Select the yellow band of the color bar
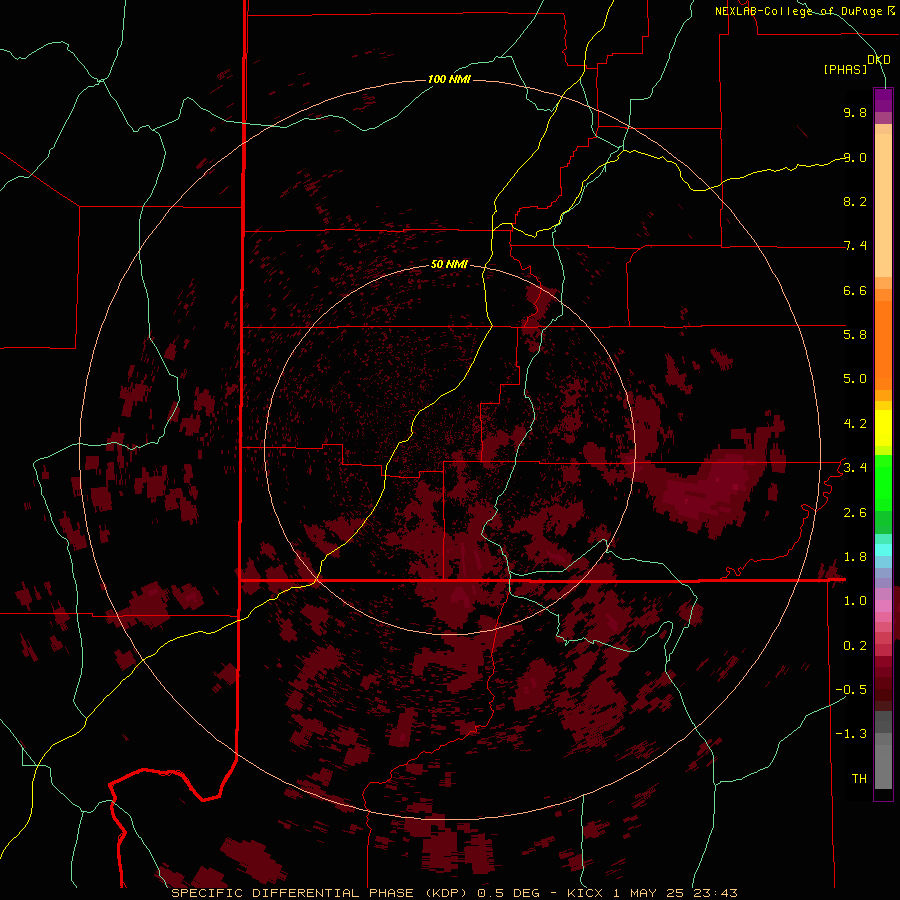Image resolution: width=900 pixels, height=900 pixels. pyautogui.click(x=883, y=428)
